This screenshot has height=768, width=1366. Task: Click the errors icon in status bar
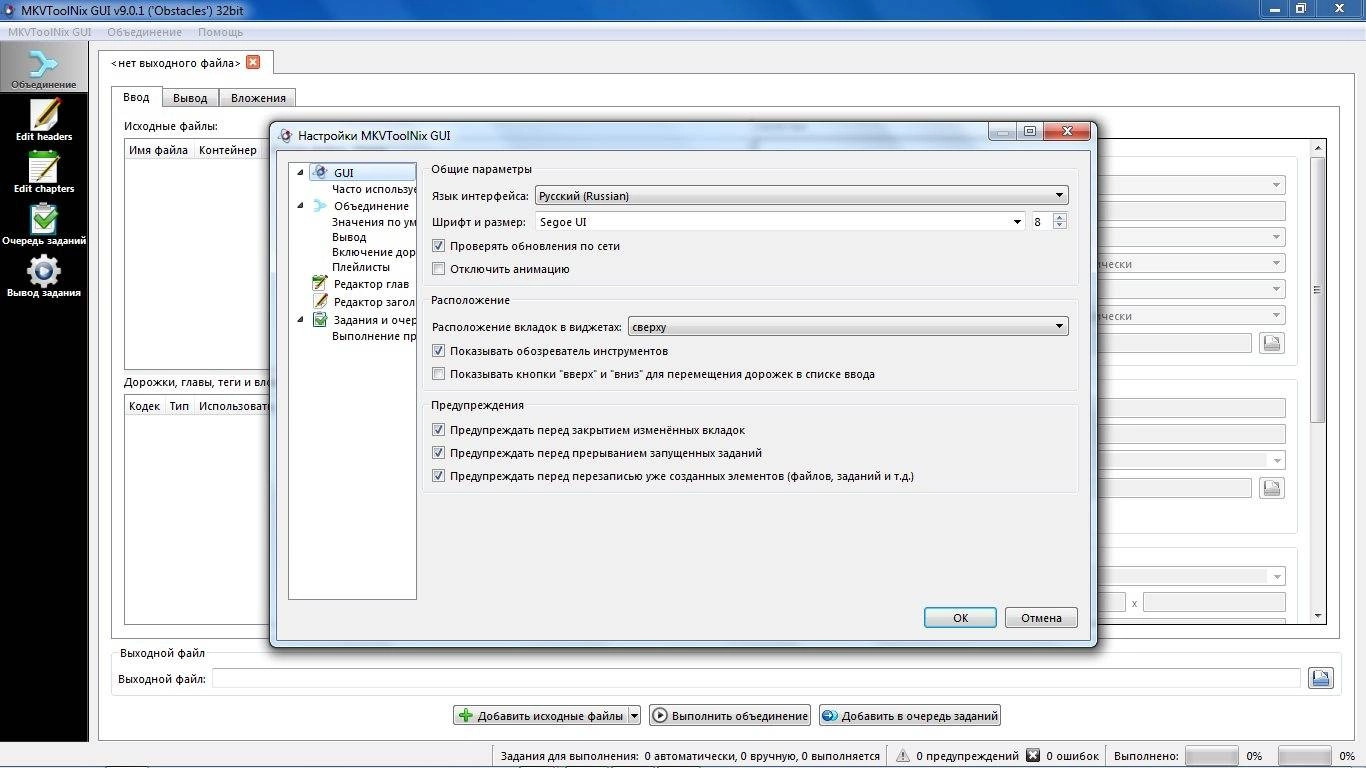click(x=1033, y=756)
